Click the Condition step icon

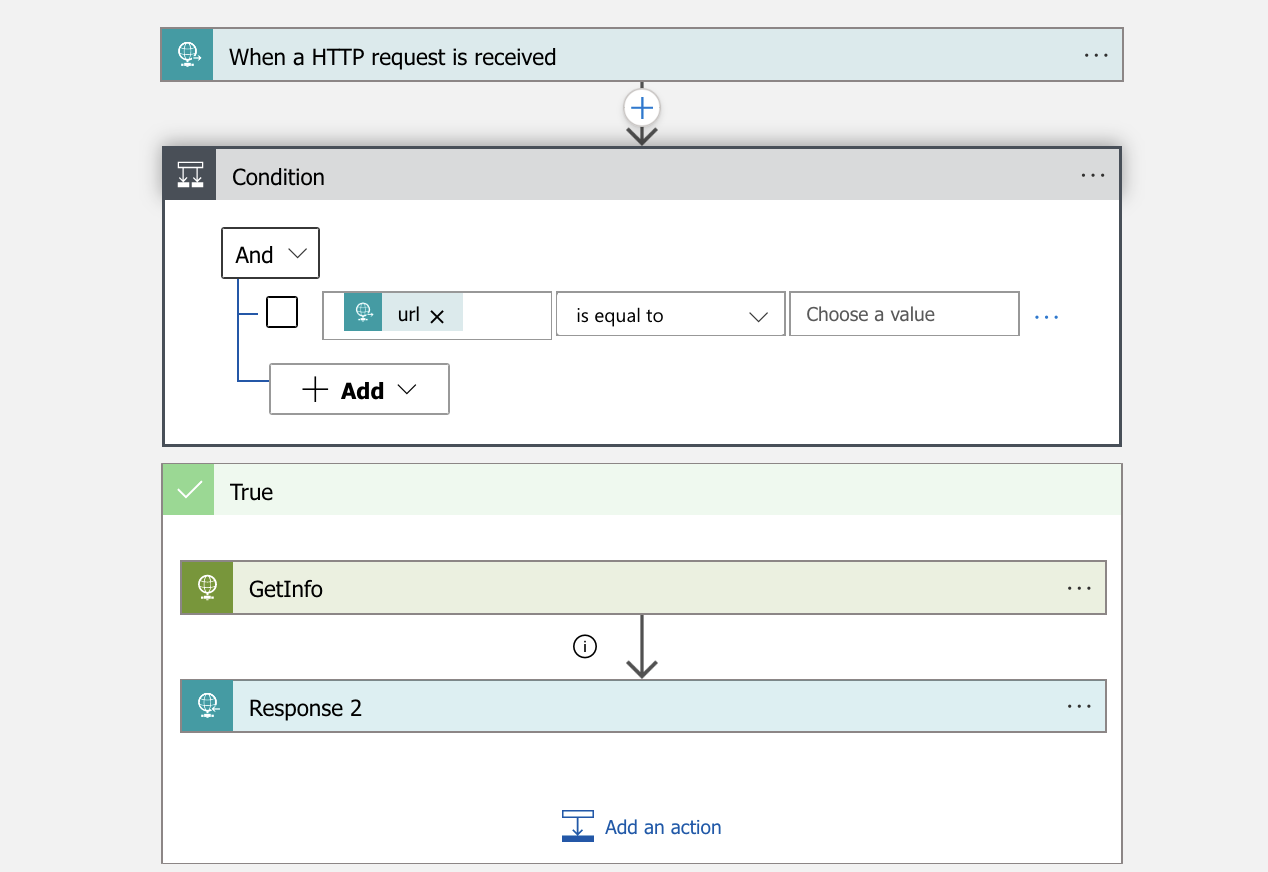coord(190,175)
